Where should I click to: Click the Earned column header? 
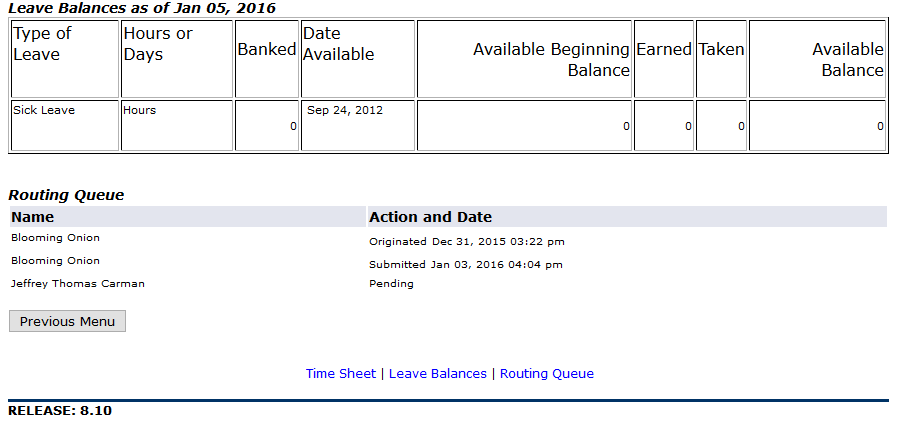click(664, 59)
